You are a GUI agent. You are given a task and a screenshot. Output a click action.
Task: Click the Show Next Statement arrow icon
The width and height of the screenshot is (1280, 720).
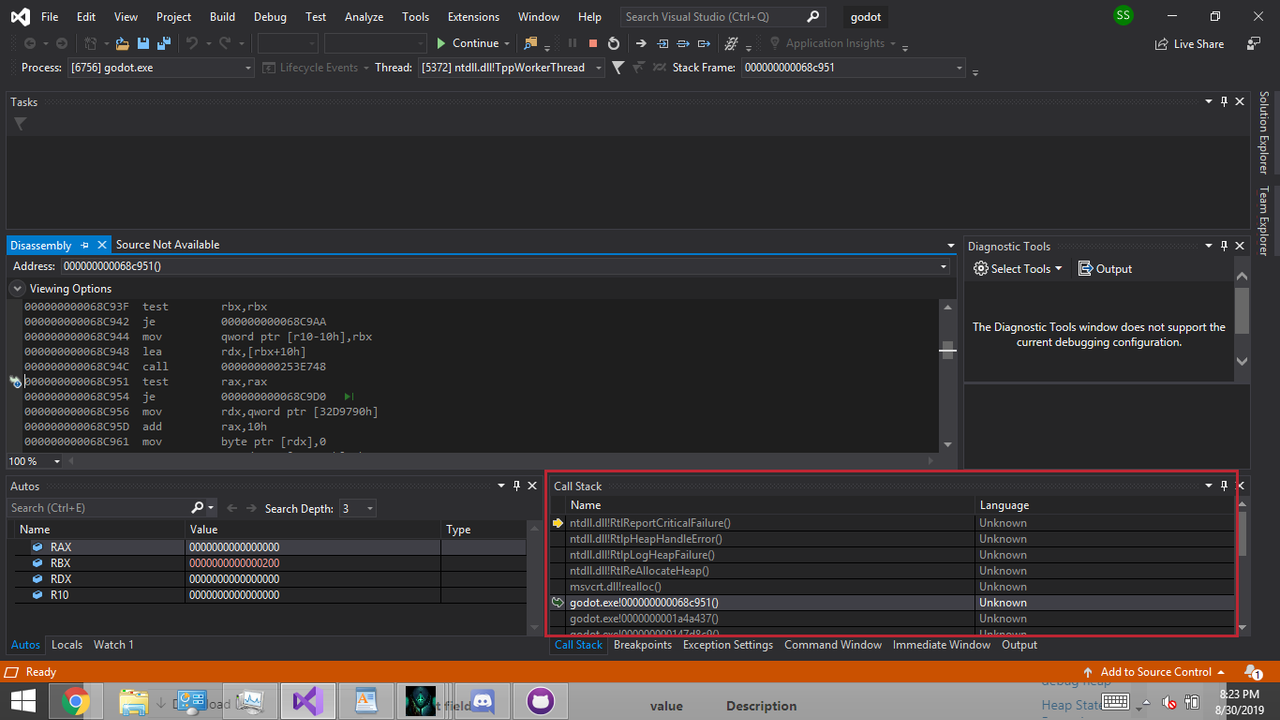pos(641,44)
